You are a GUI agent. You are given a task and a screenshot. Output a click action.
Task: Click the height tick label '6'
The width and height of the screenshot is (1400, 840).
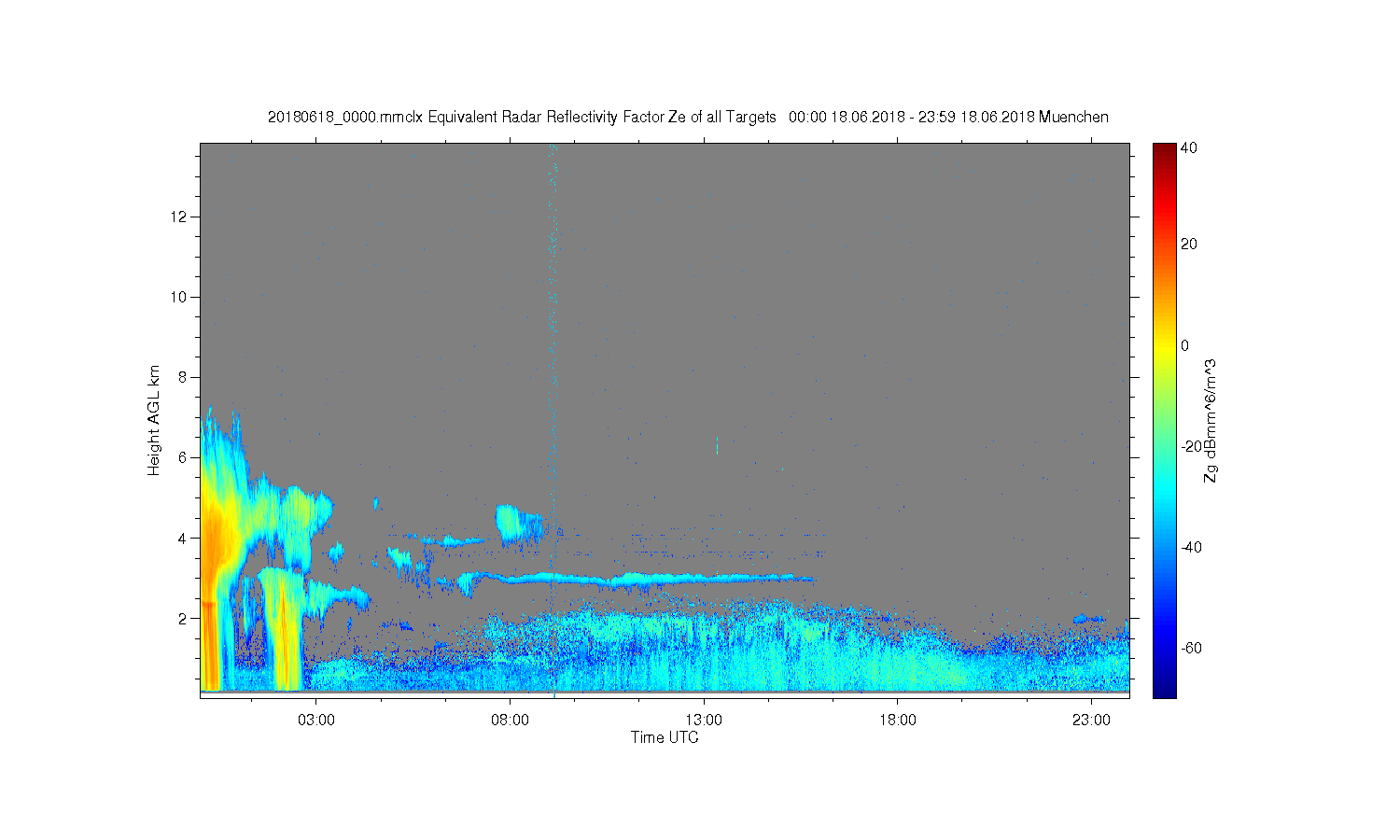click(185, 457)
